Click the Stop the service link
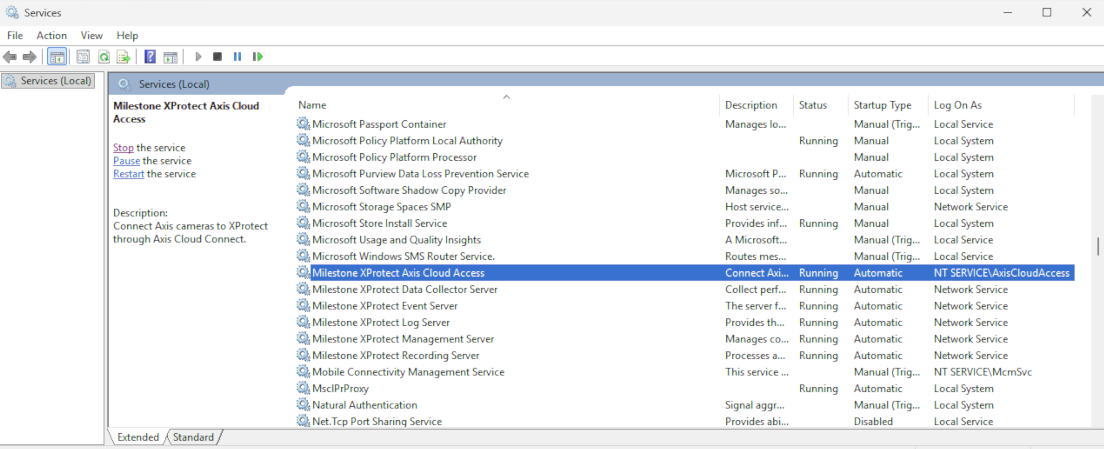The height and width of the screenshot is (449, 1104). pyautogui.click(x=123, y=148)
